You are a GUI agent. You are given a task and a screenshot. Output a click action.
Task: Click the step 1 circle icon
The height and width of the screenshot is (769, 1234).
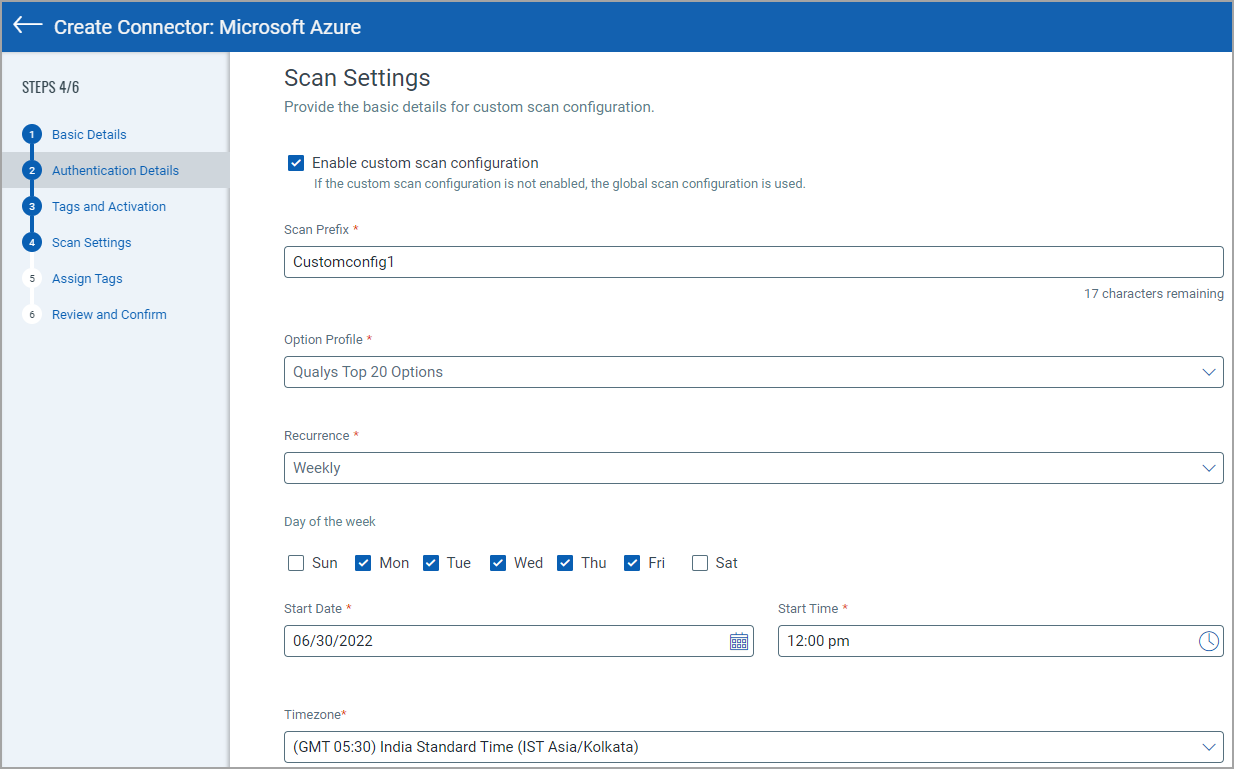coord(32,135)
